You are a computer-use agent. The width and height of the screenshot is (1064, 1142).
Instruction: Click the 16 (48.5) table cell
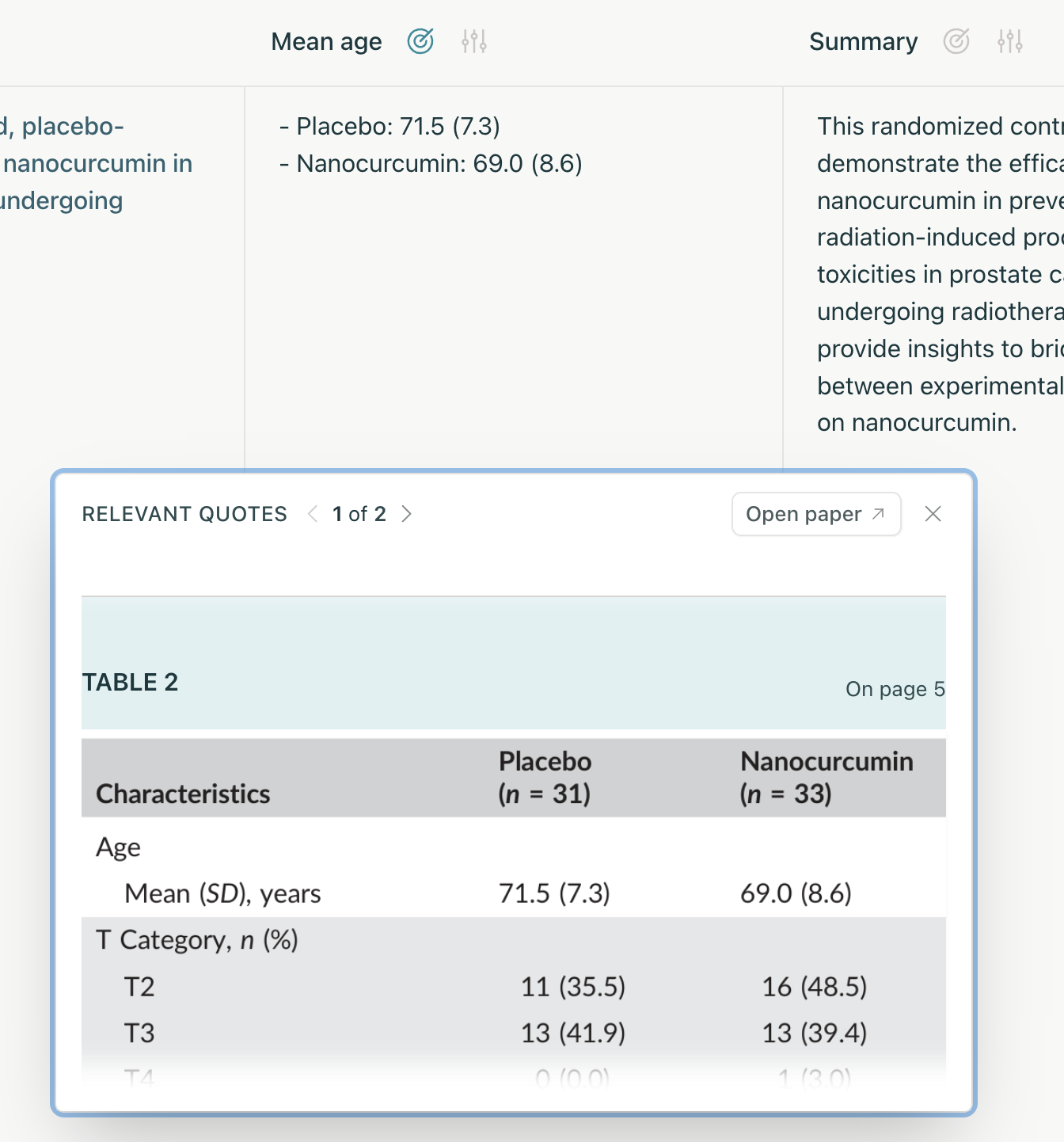(x=815, y=987)
